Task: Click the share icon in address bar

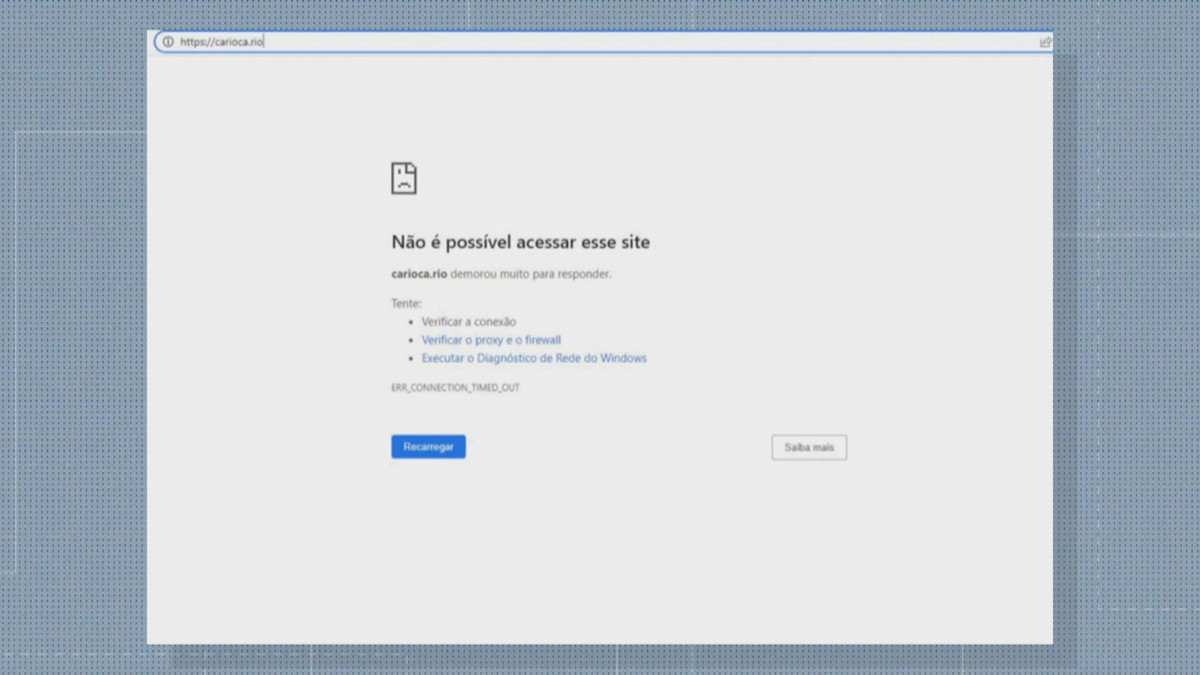Action: (x=1045, y=42)
